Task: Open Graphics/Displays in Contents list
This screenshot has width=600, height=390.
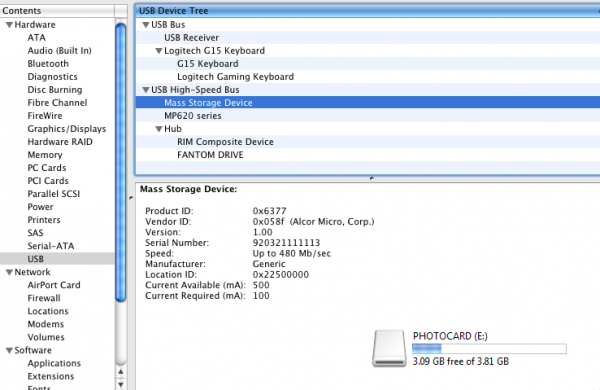Action: [67, 129]
